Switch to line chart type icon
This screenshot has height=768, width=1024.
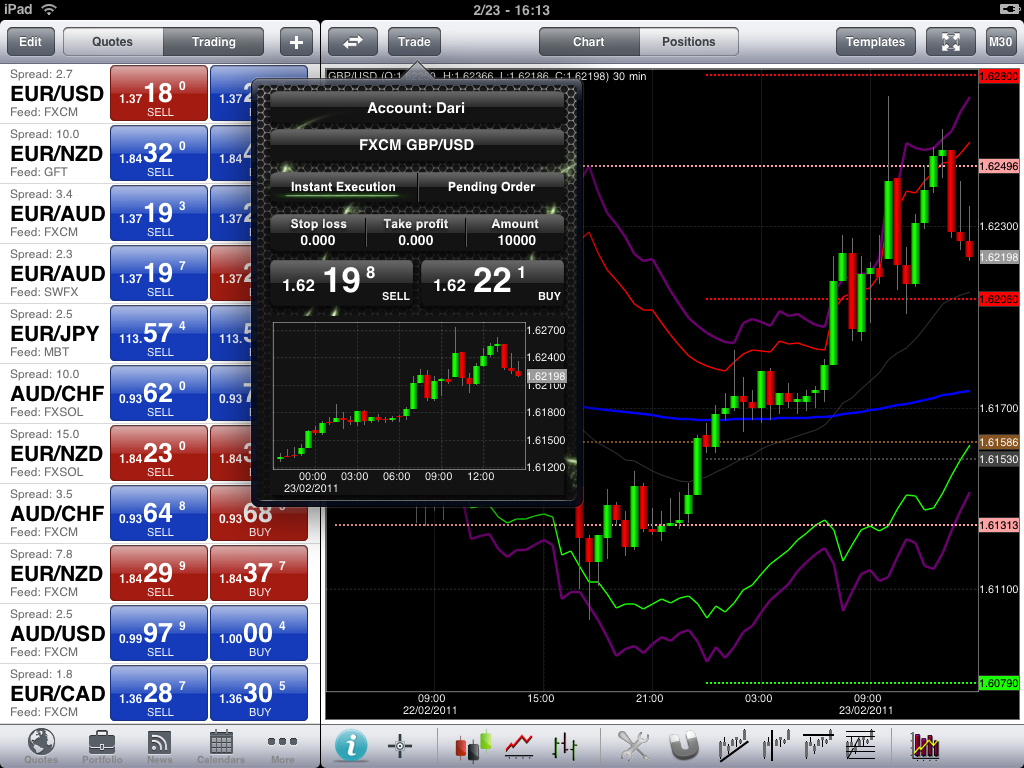[x=519, y=745]
